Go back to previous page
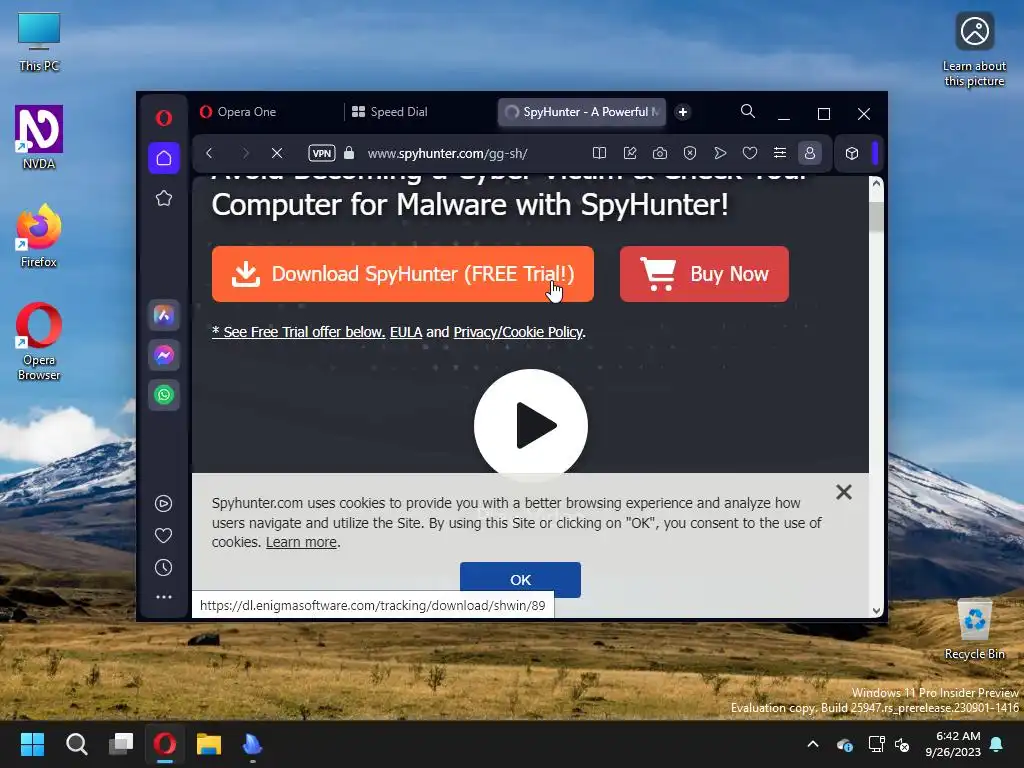Viewport: 1024px width, 768px height. click(209, 153)
